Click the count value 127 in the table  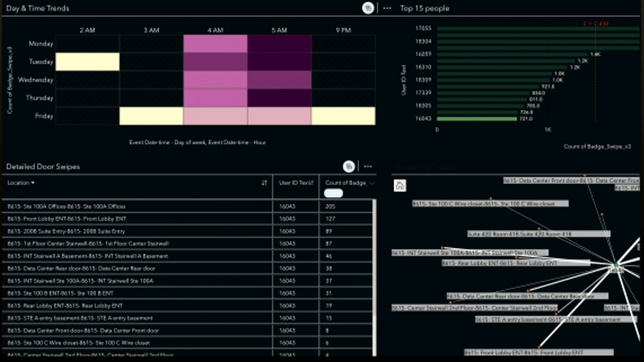pos(330,219)
